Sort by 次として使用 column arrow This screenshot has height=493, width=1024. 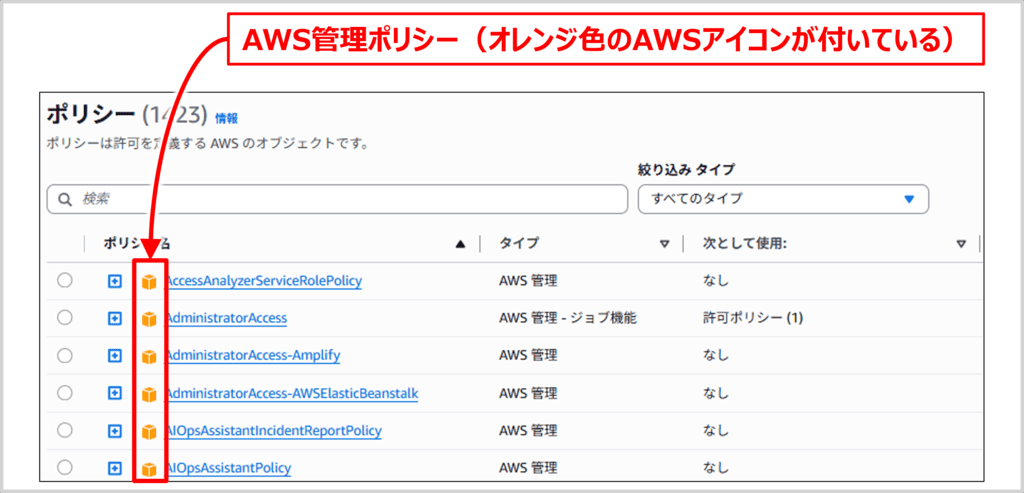point(961,244)
